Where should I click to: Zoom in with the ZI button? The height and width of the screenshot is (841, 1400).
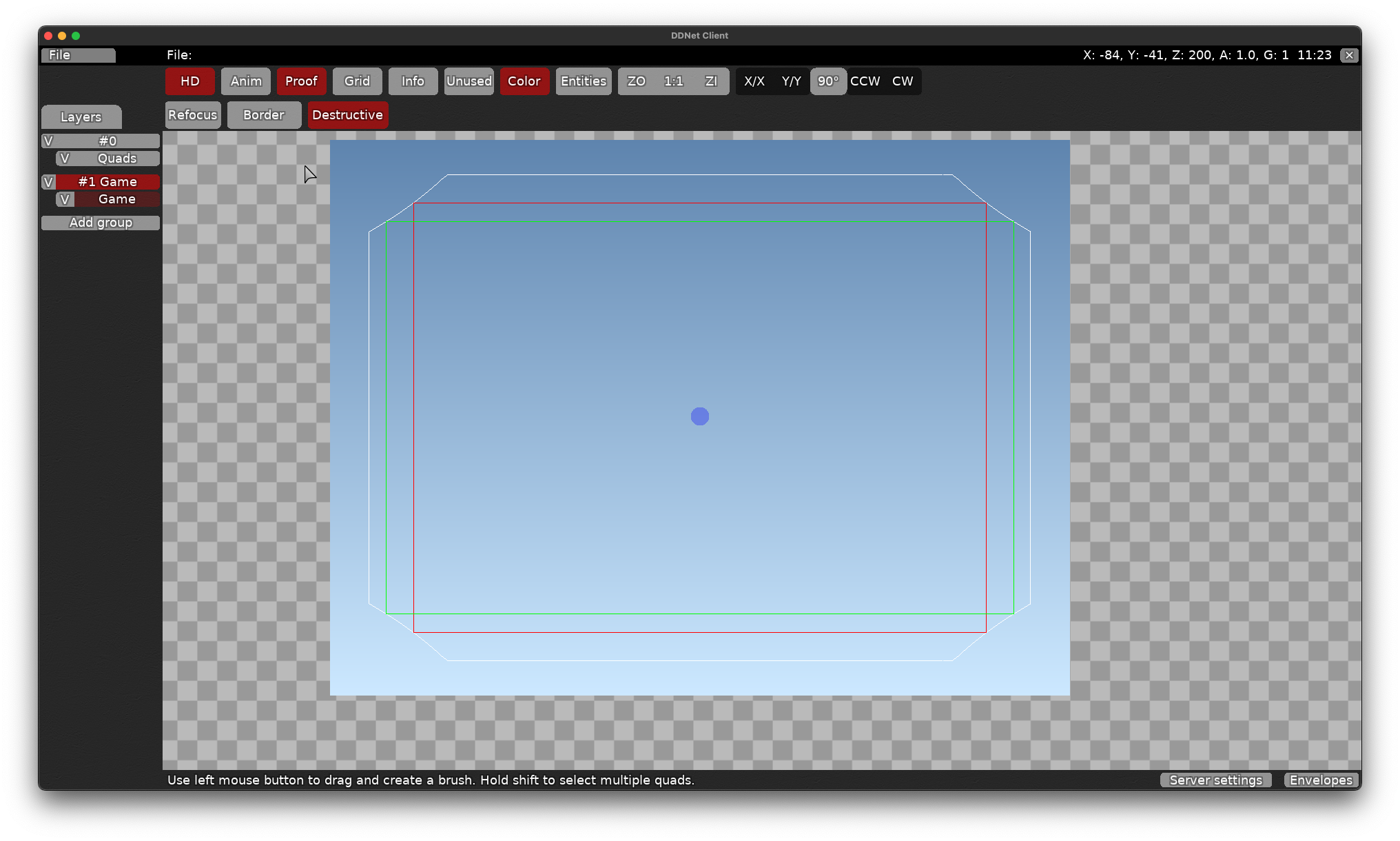711,81
